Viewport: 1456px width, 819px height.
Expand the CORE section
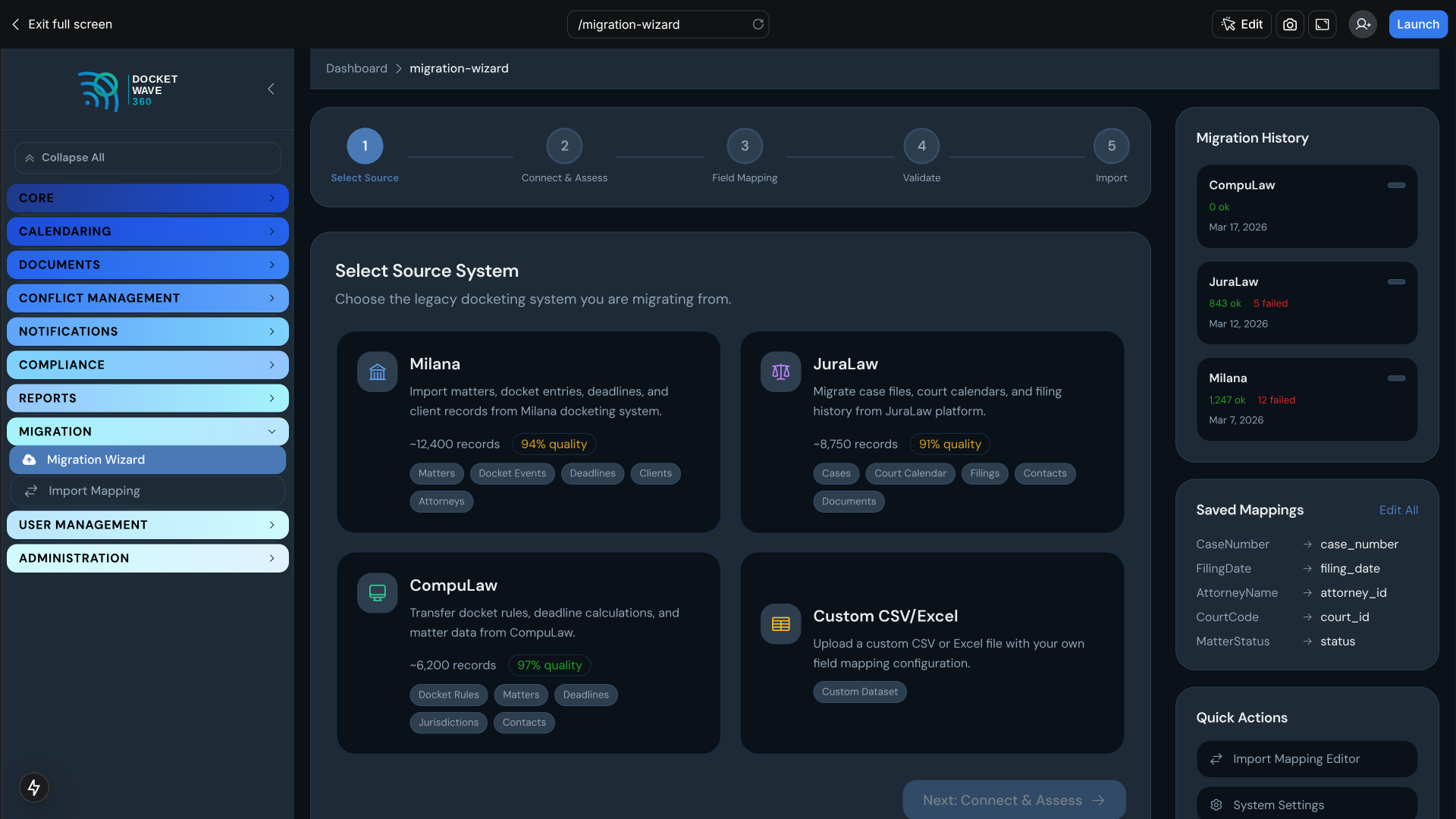(147, 198)
